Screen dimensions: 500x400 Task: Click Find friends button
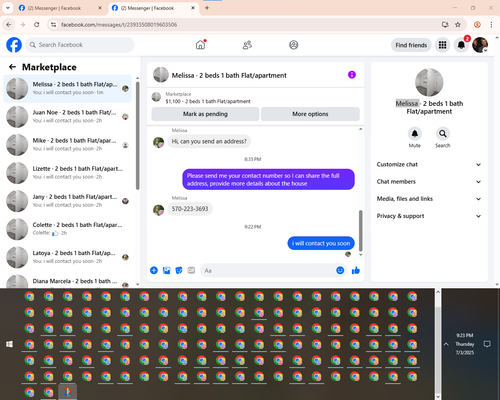point(411,45)
